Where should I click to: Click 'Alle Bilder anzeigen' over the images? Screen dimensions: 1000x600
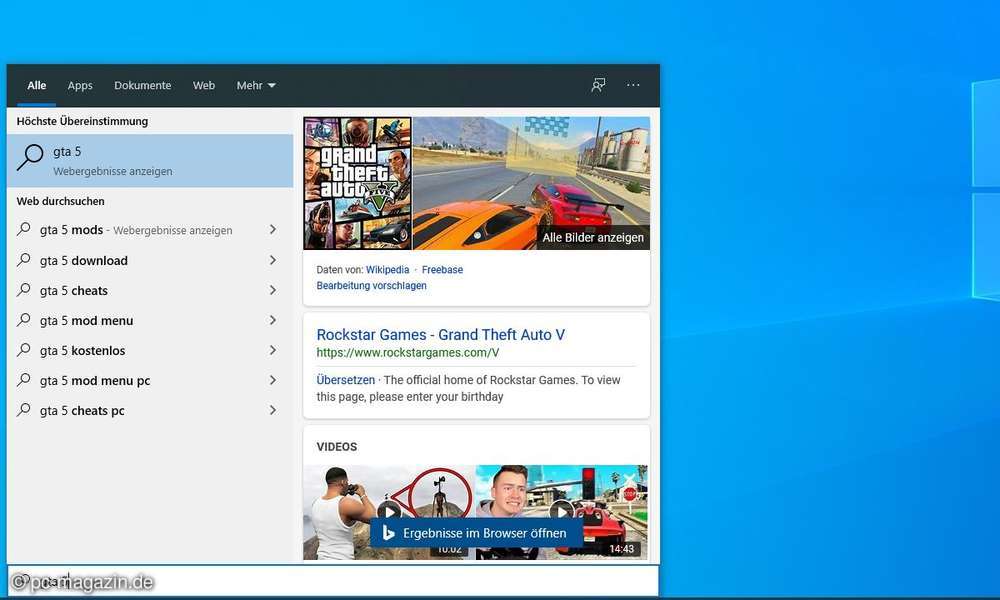[595, 239]
